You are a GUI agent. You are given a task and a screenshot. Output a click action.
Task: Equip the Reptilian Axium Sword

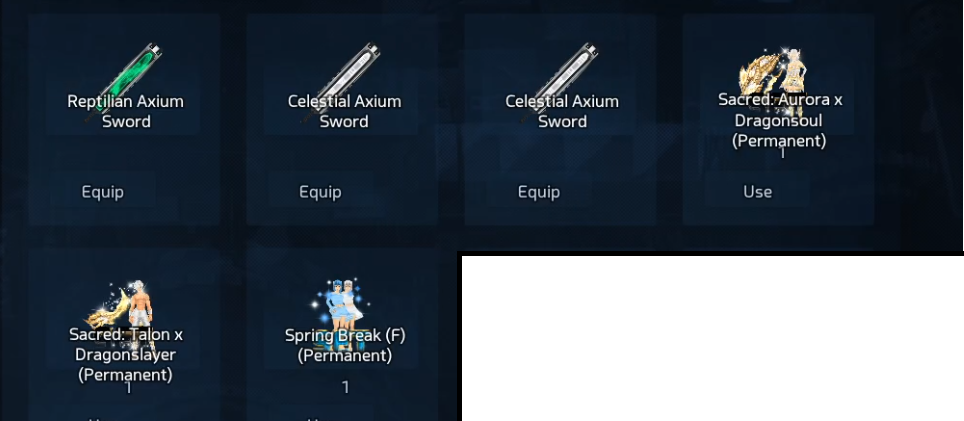click(x=103, y=192)
